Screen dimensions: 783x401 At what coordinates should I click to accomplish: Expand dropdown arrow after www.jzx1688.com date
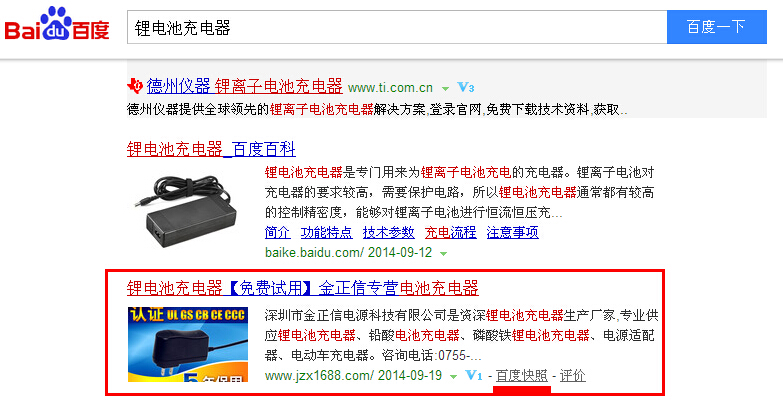(453, 377)
